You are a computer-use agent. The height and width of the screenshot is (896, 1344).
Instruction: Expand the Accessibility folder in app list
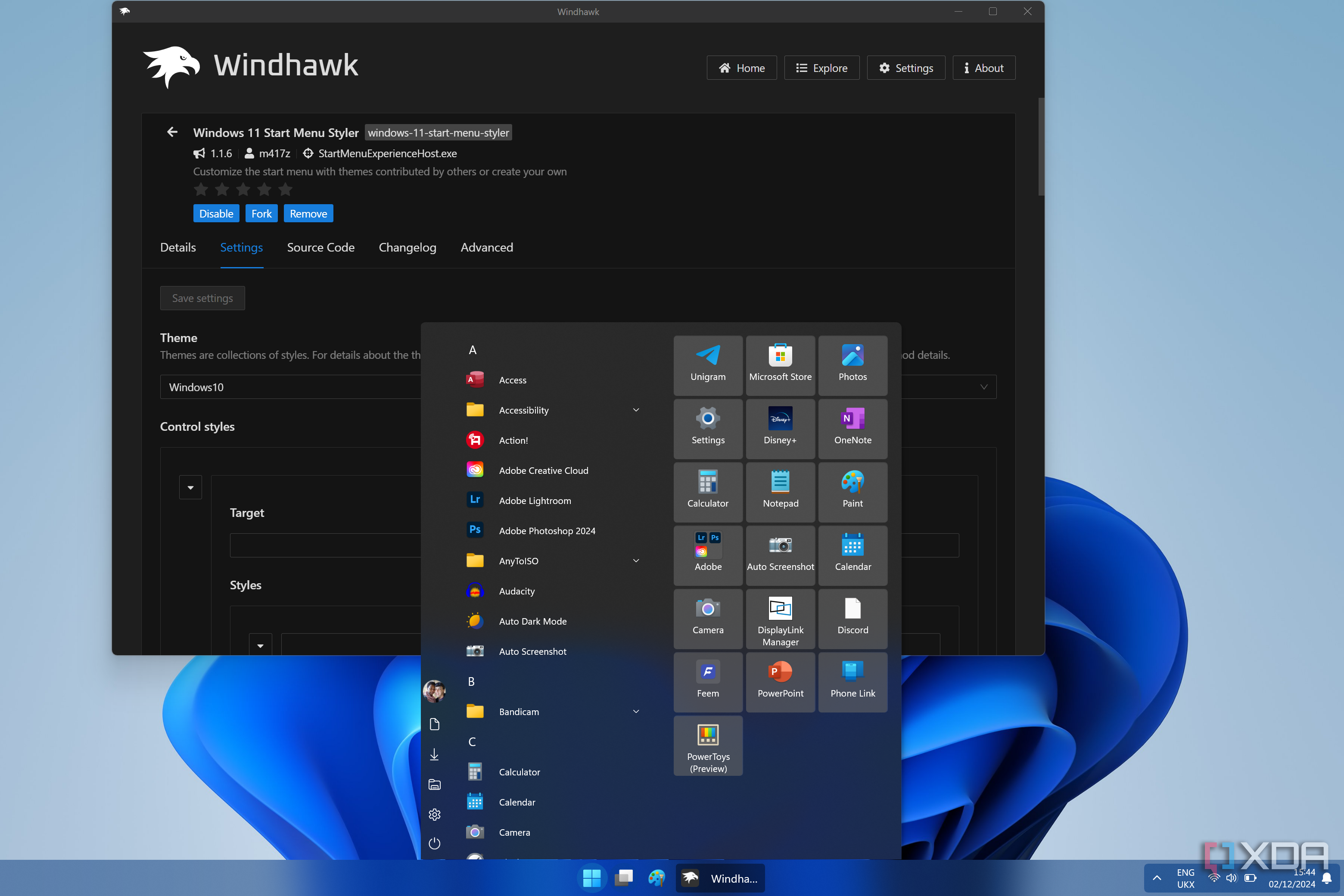636,410
